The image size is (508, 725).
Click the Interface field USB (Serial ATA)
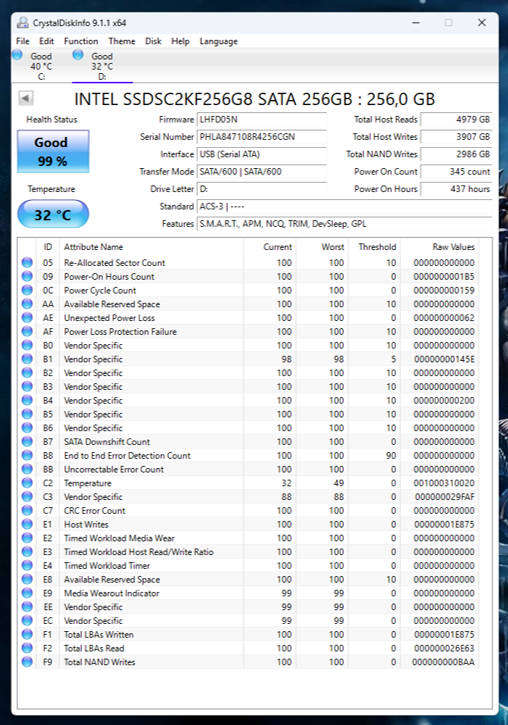262,154
